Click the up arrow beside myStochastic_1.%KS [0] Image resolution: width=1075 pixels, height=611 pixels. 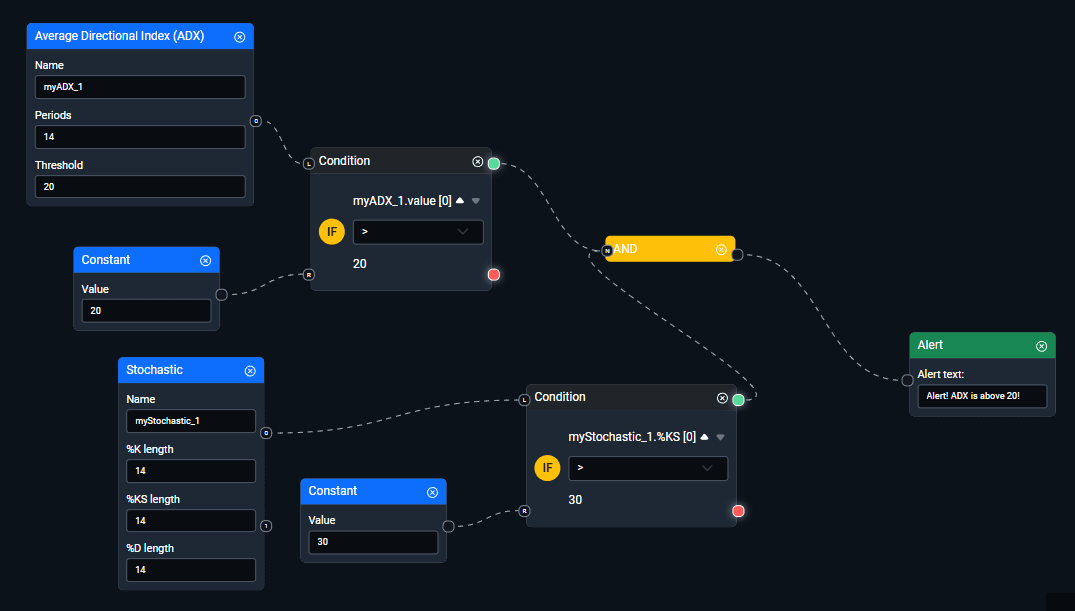pyautogui.click(x=704, y=438)
